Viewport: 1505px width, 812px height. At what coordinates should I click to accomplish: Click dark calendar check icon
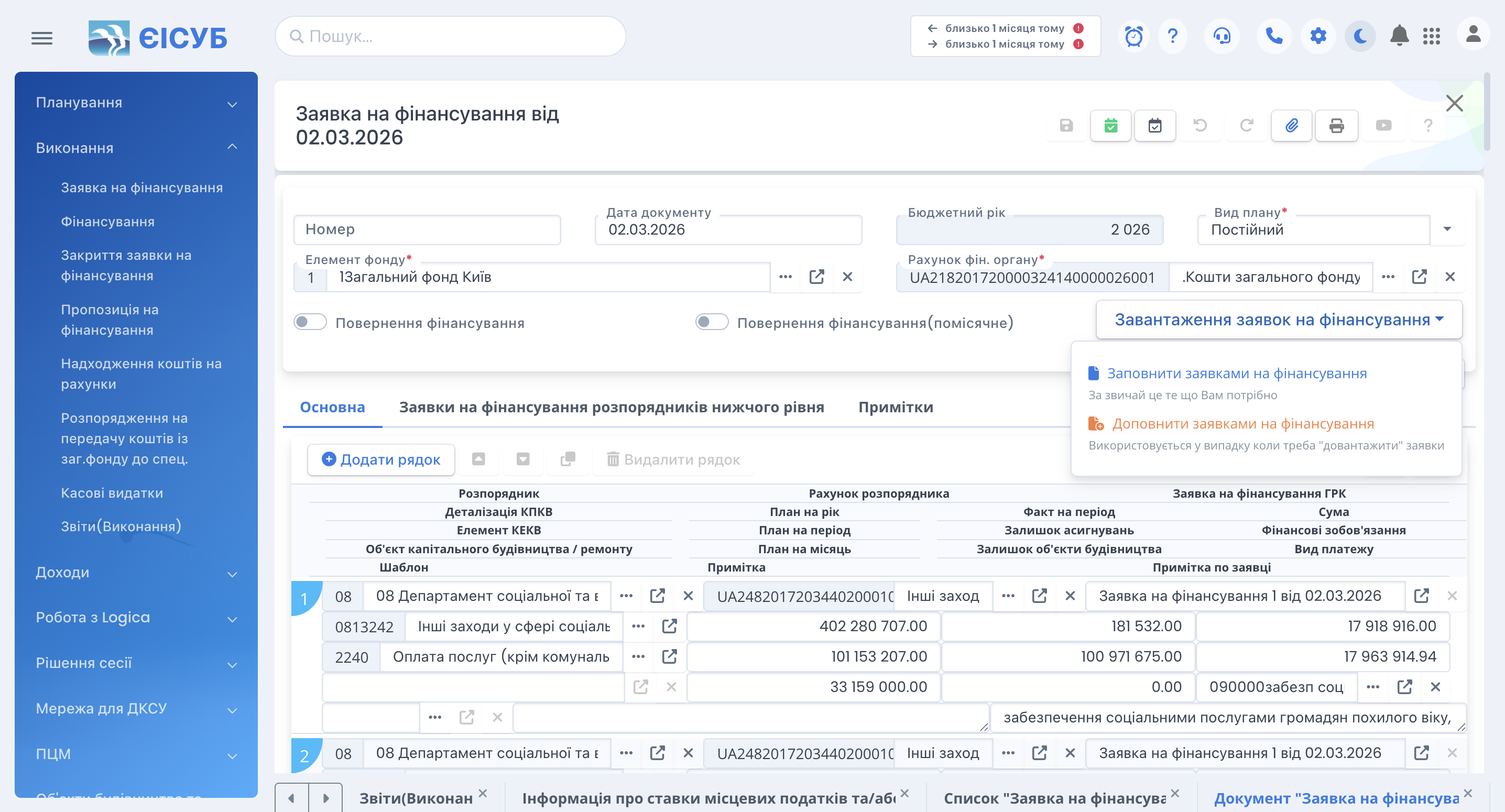click(x=1155, y=126)
